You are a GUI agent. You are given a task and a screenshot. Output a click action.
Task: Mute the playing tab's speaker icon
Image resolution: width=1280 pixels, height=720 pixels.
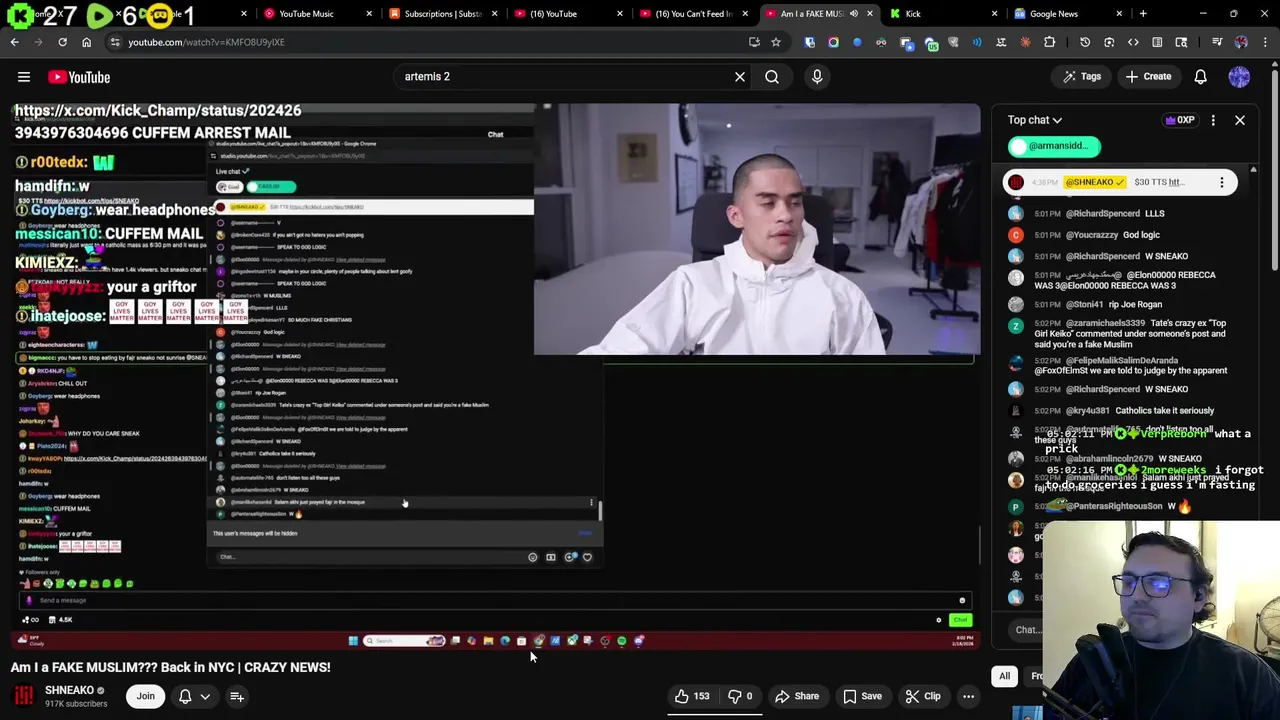click(x=854, y=14)
